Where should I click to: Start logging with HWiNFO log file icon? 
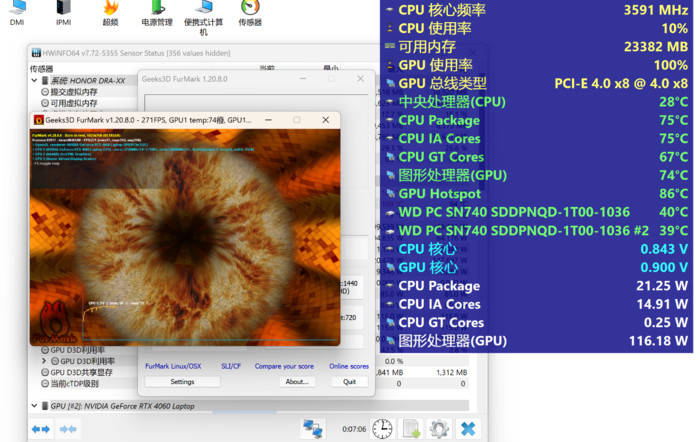point(411,429)
